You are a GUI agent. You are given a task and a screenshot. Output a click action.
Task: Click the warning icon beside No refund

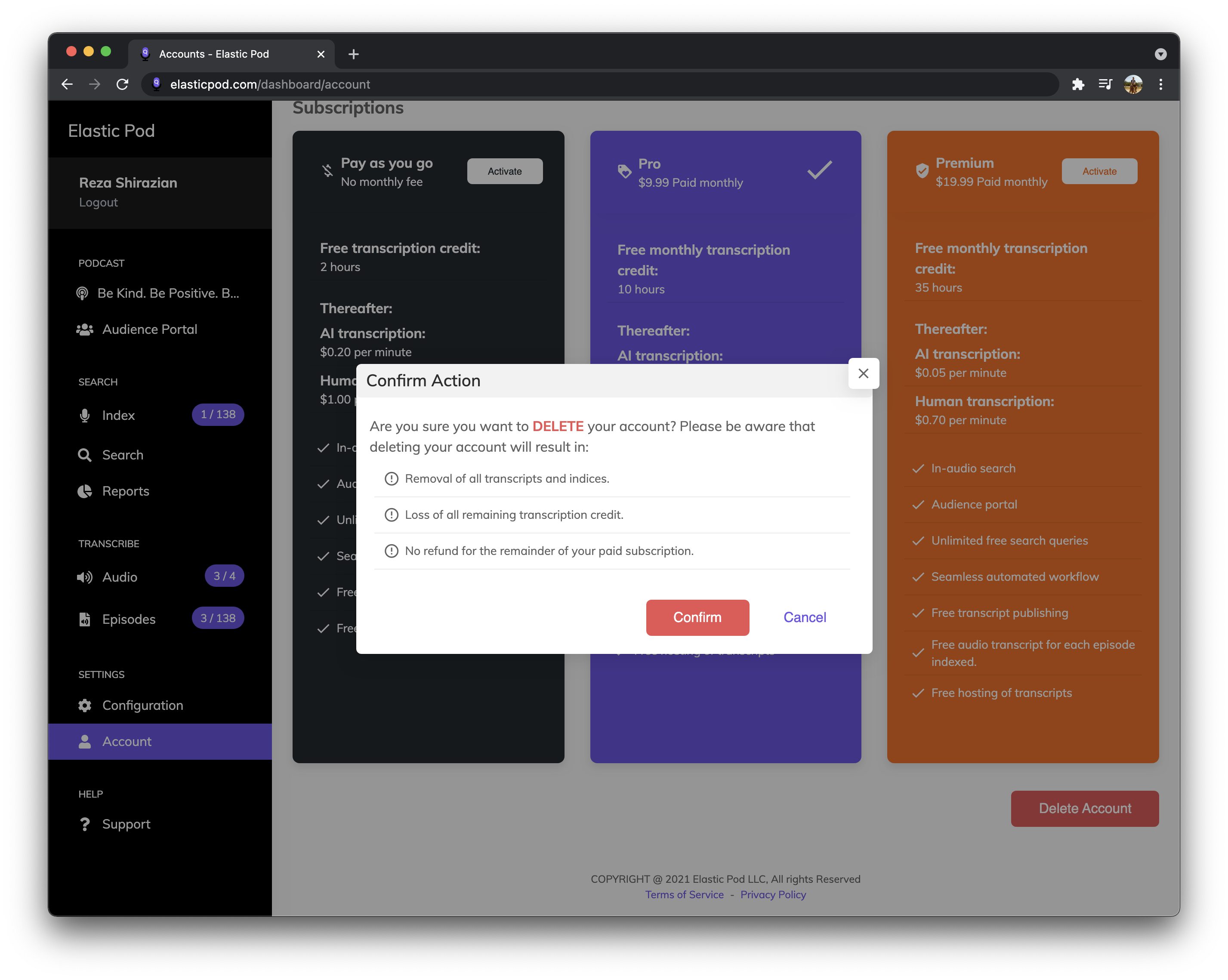click(391, 551)
